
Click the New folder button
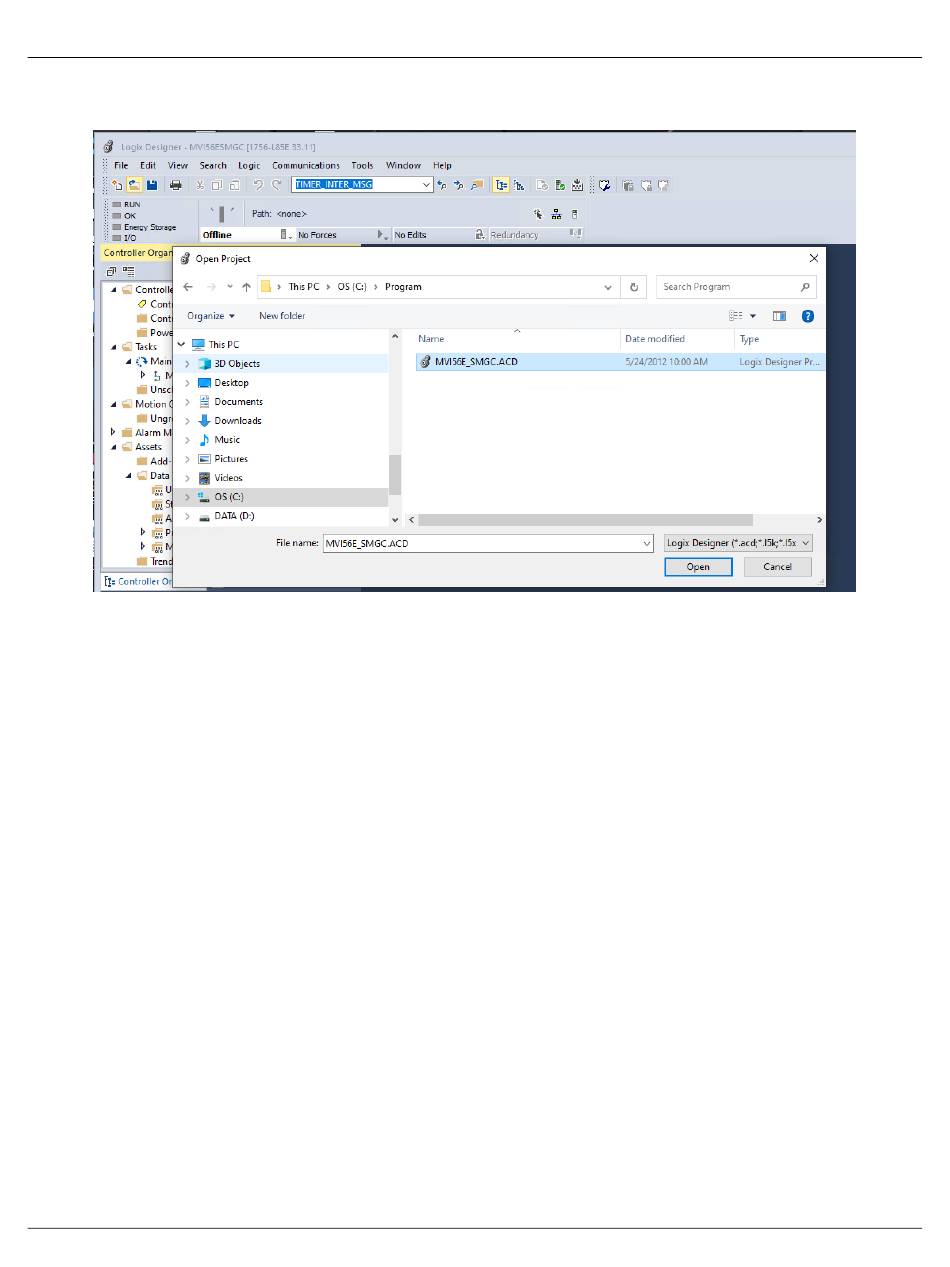point(282,316)
